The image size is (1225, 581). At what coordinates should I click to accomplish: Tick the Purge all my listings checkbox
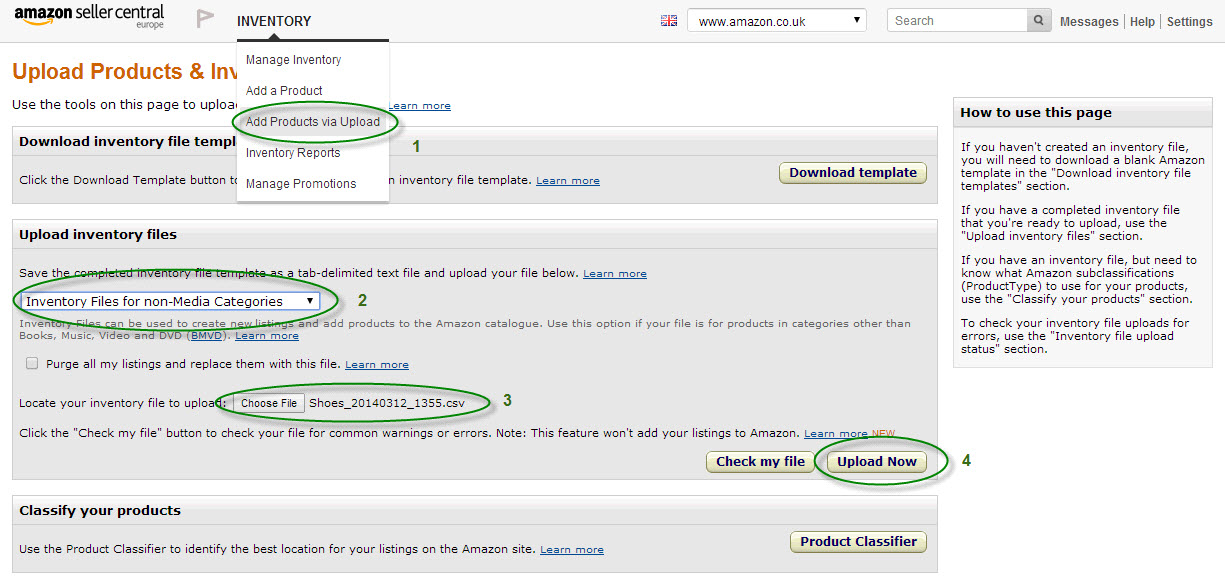[x=33, y=364]
